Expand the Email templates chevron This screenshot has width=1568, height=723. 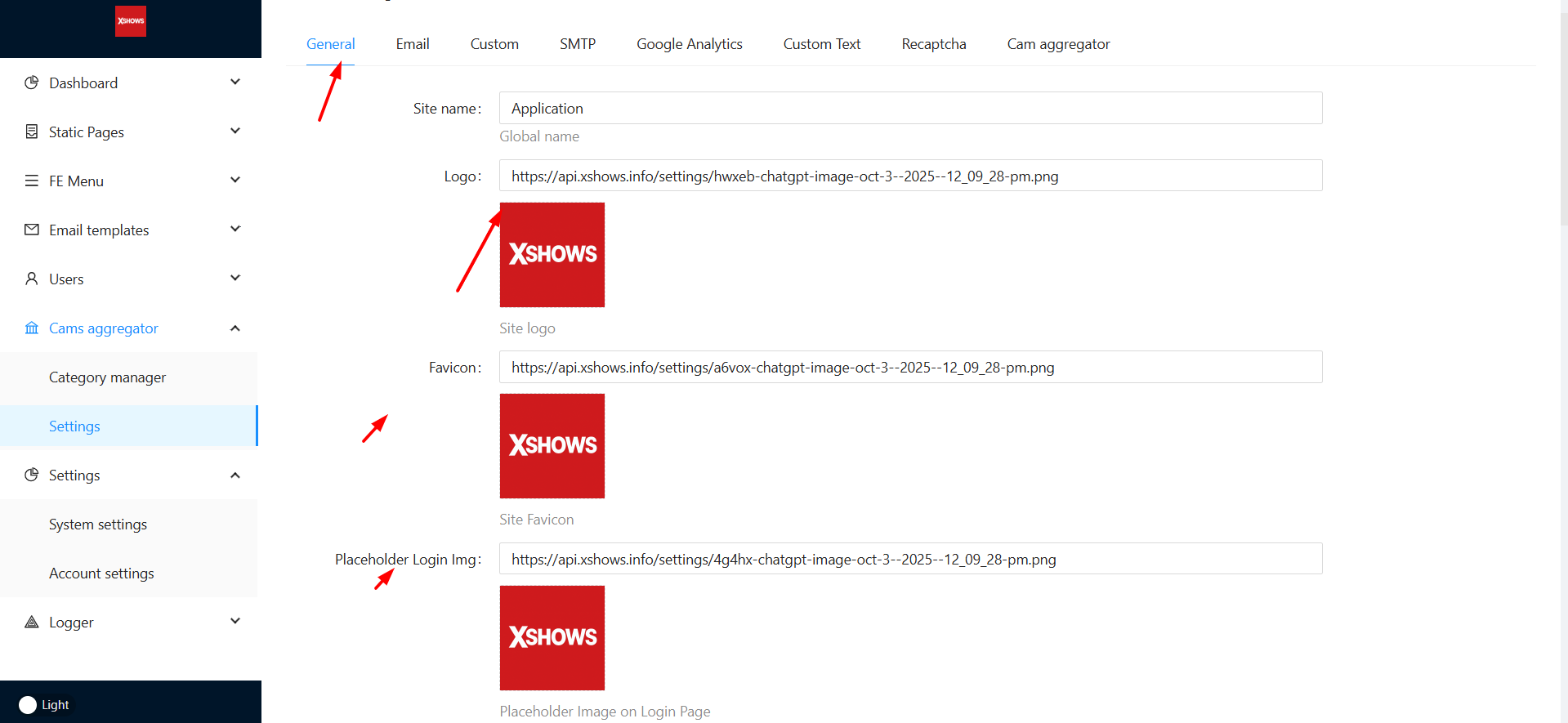(x=235, y=229)
